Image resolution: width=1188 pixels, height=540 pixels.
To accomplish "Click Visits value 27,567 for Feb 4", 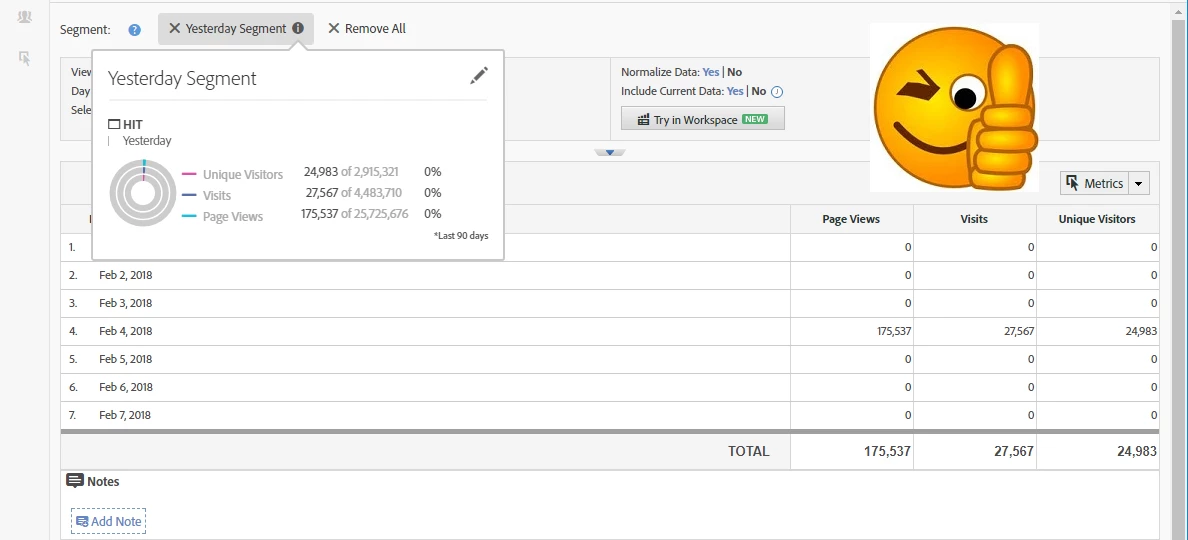I will click(1018, 331).
